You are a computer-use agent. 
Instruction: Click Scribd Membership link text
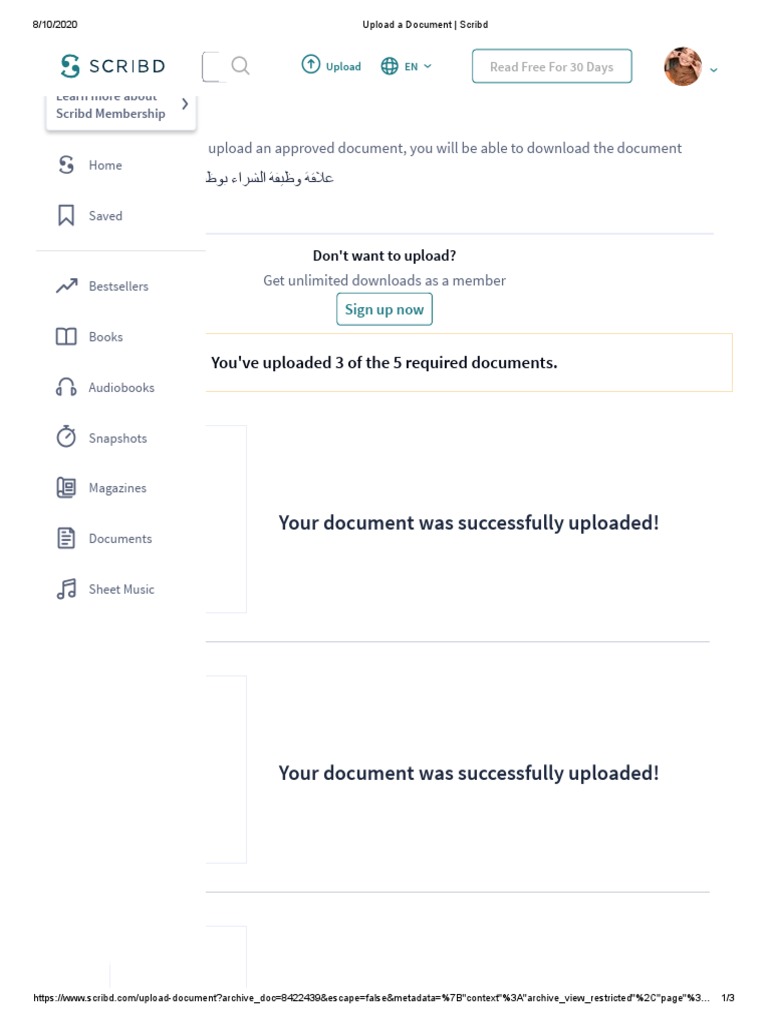click(110, 114)
